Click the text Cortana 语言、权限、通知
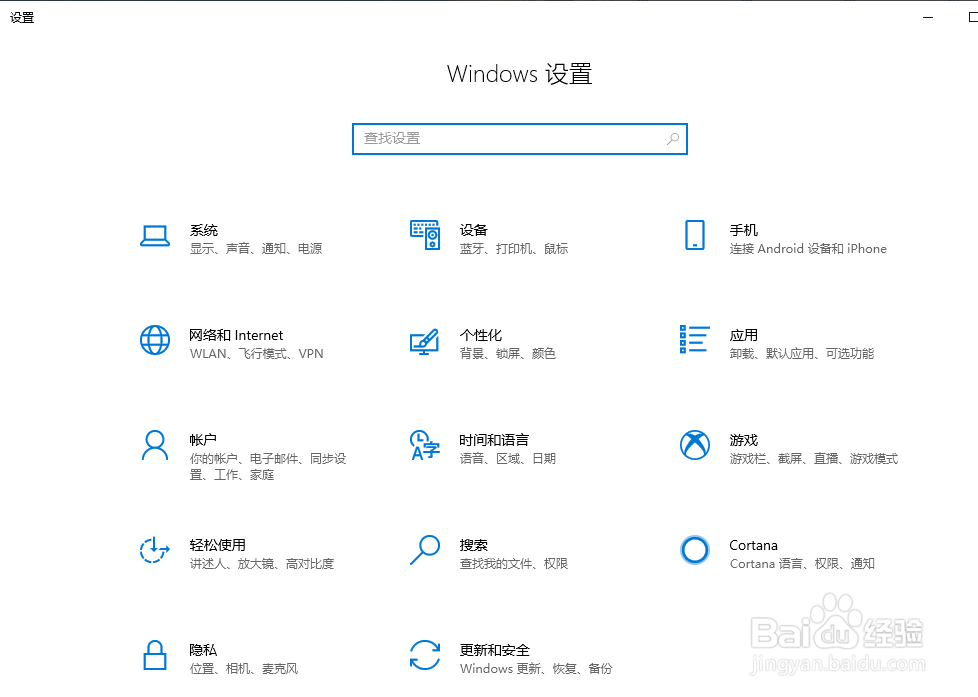Image resolution: width=978 pixels, height=697 pixels. pyautogui.click(x=802, y=563)
